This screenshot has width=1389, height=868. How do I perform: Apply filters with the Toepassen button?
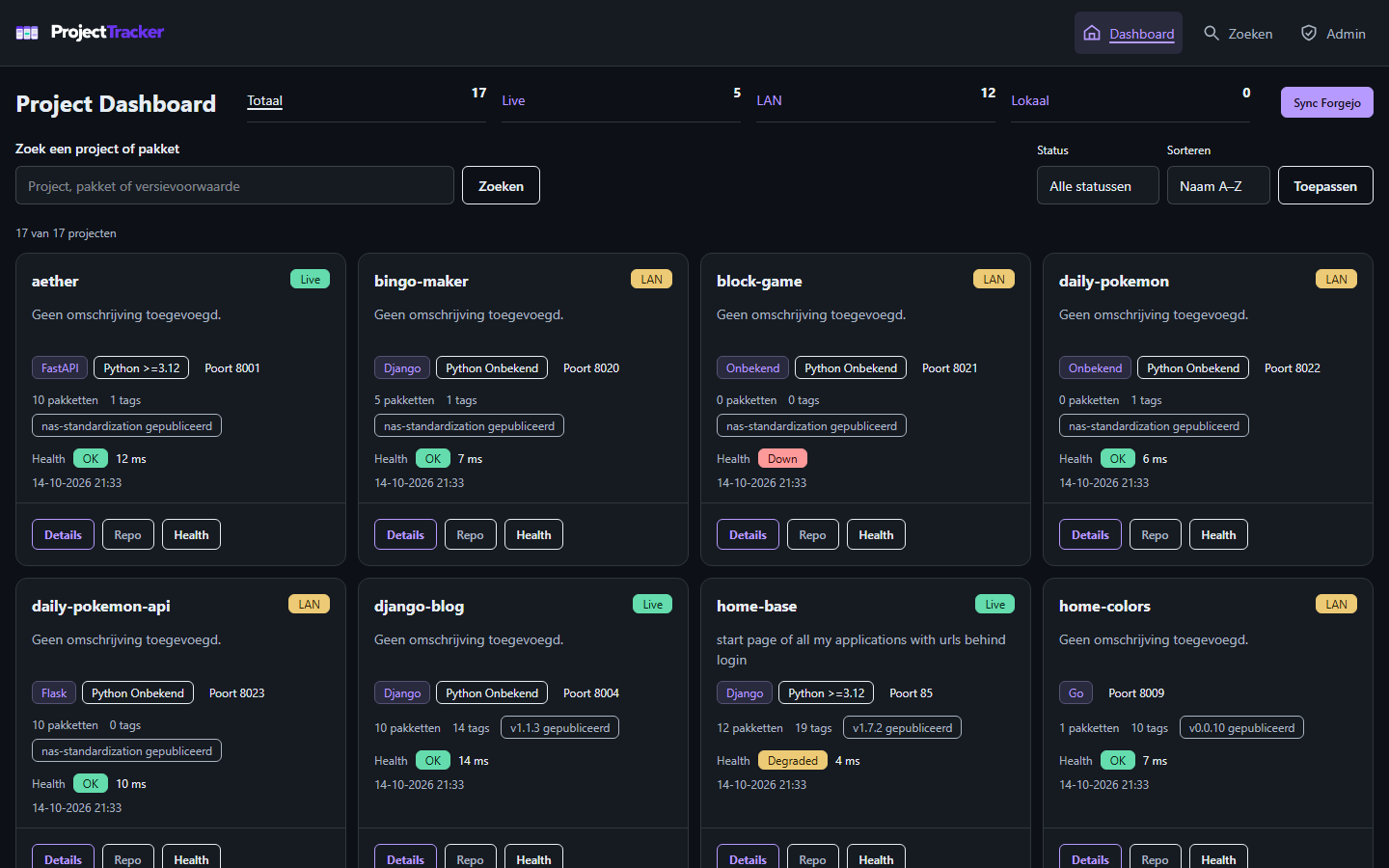pyautogui.click(x=1325, y=185)
